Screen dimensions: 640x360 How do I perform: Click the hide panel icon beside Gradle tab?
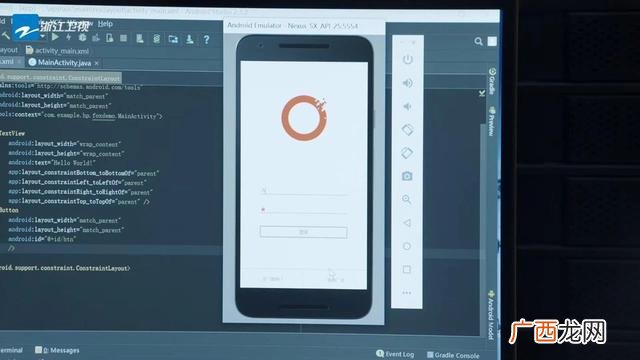pyautogui.click(x=482, y=93)
